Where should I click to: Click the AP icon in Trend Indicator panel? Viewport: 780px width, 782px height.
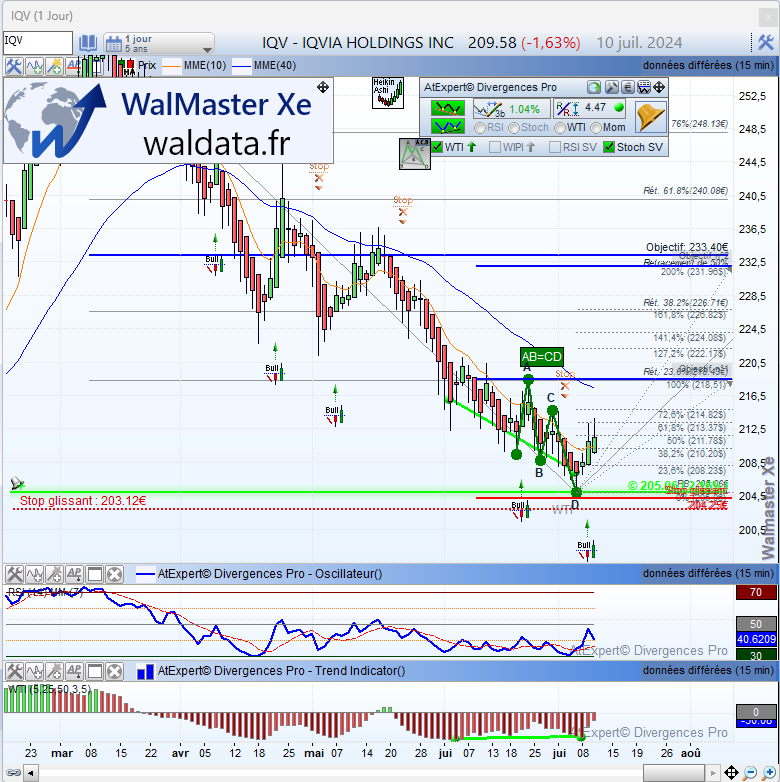click(x=74, y=671)
